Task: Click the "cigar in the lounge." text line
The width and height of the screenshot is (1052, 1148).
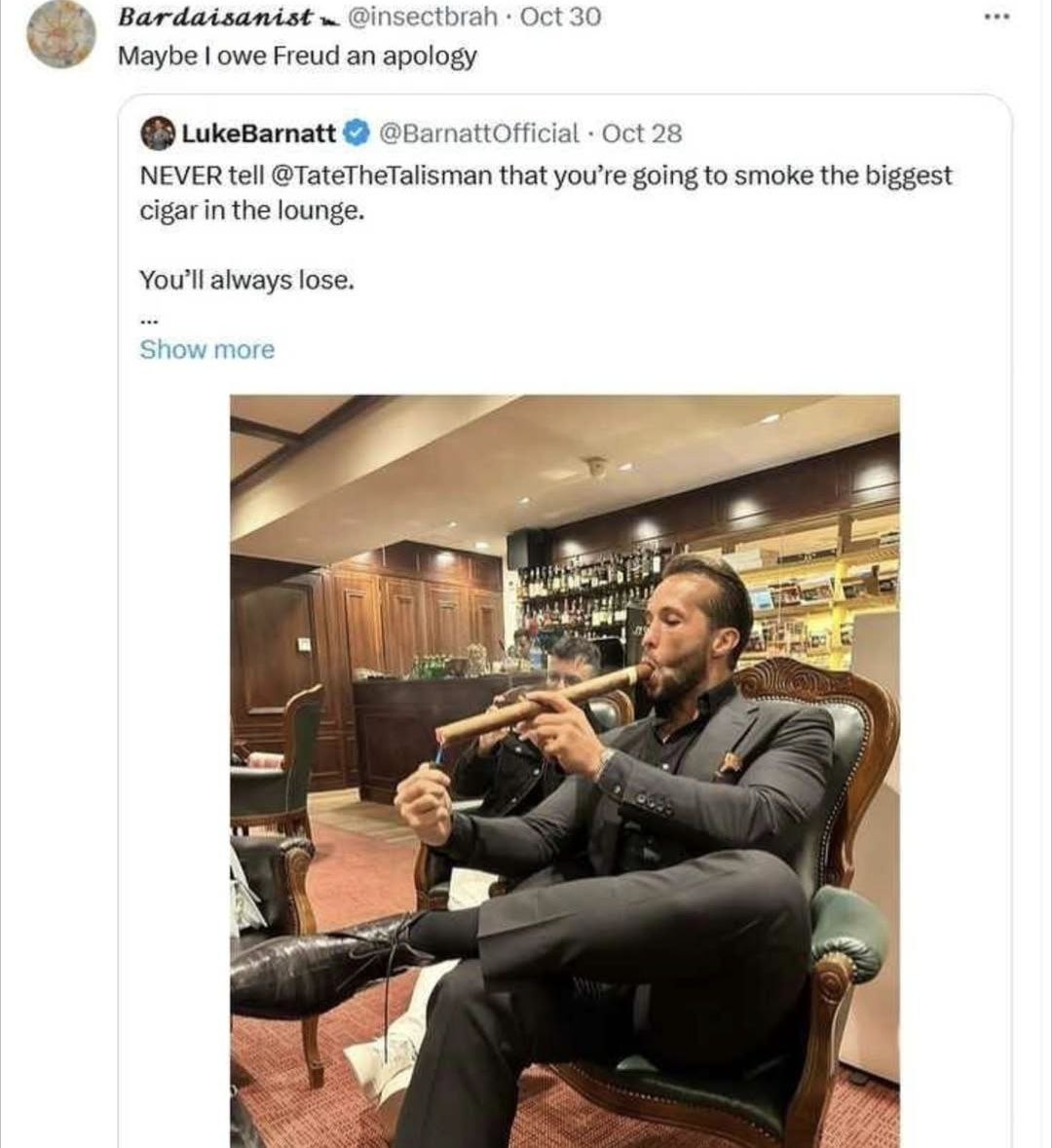Action: pos(251,210)
